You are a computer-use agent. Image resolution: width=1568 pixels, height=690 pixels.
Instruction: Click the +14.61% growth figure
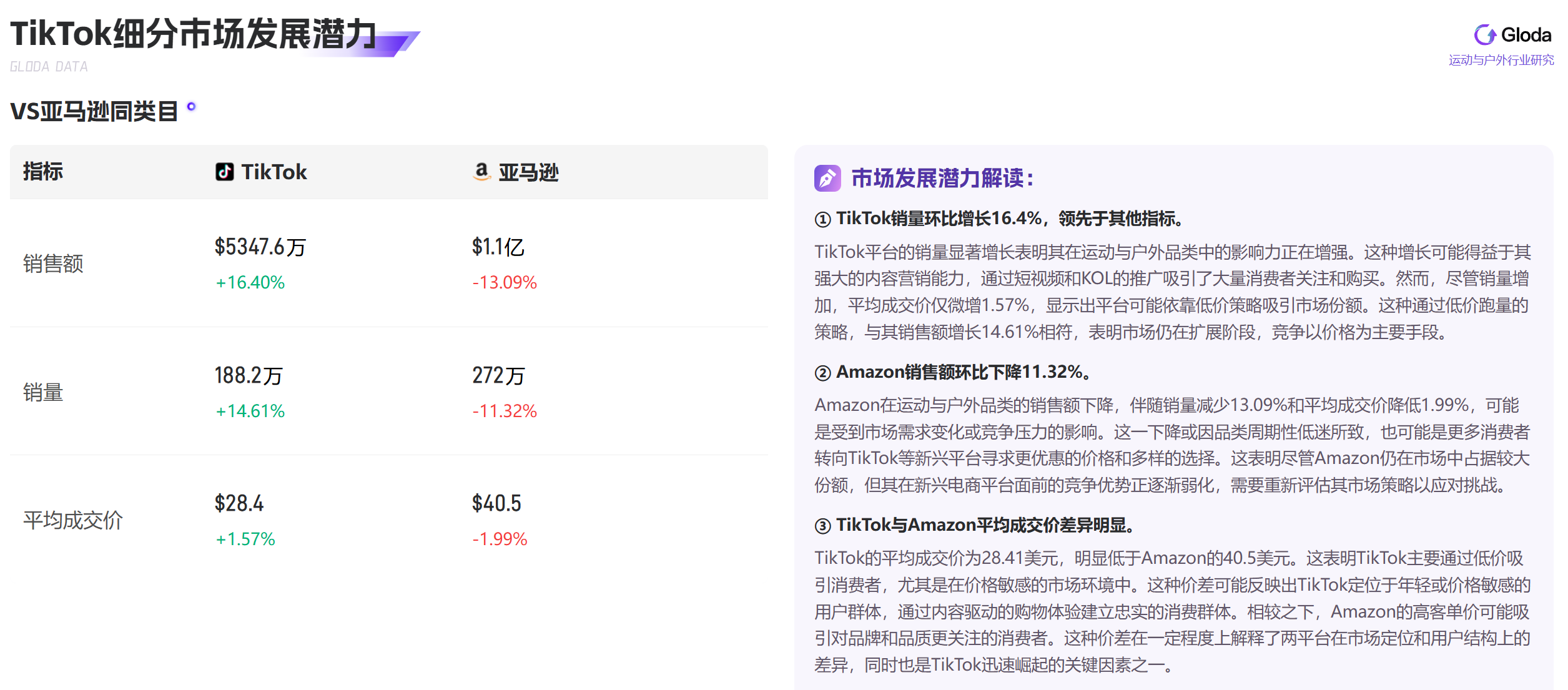250,411
